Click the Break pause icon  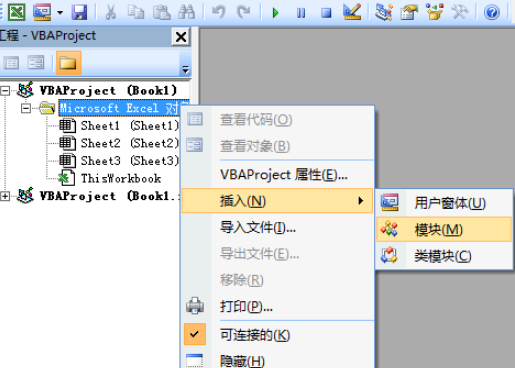[301, 13]
